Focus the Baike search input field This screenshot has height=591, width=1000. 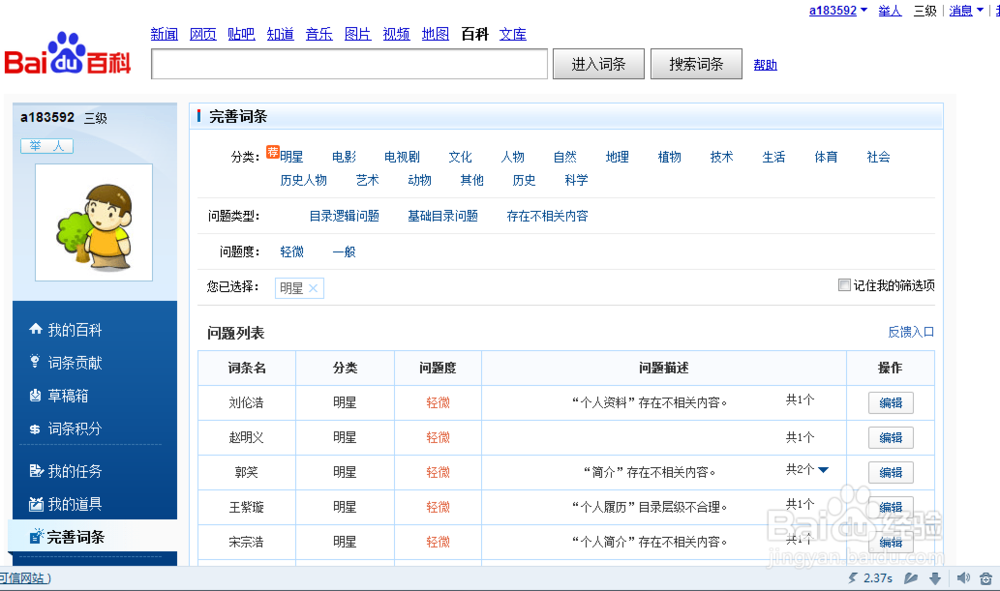pos(349,64)
